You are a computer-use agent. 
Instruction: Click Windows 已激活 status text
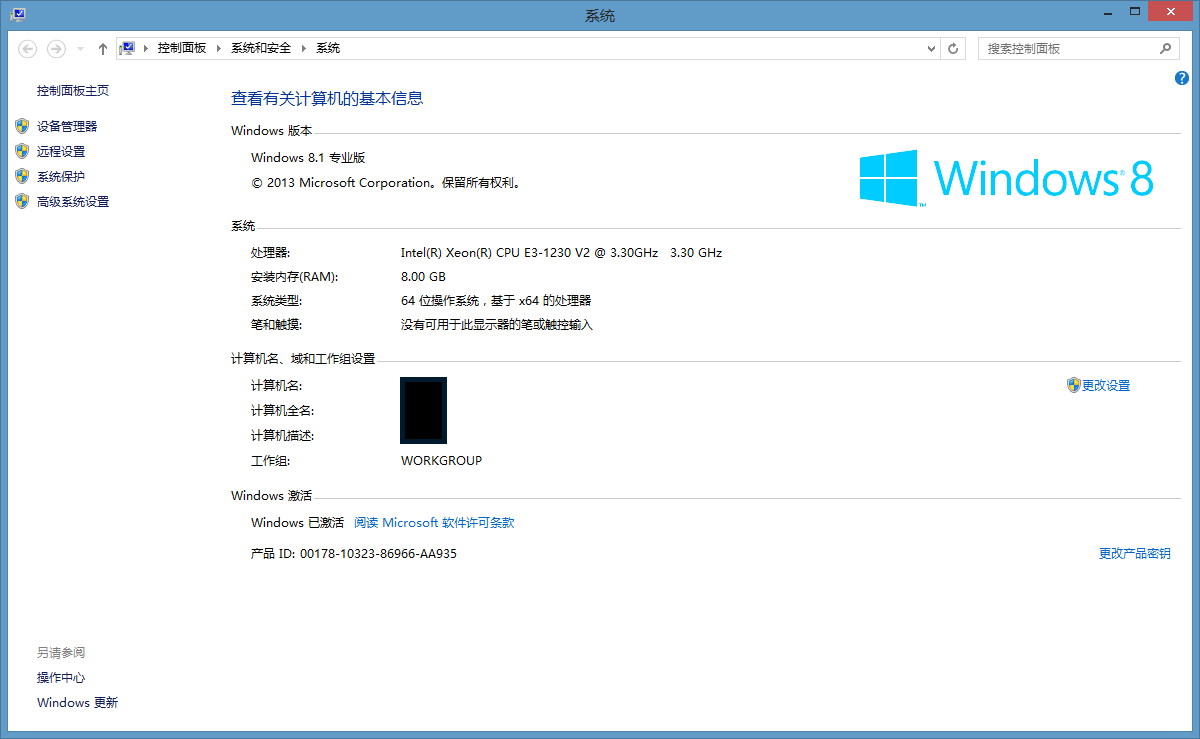(x=297, y=522)
